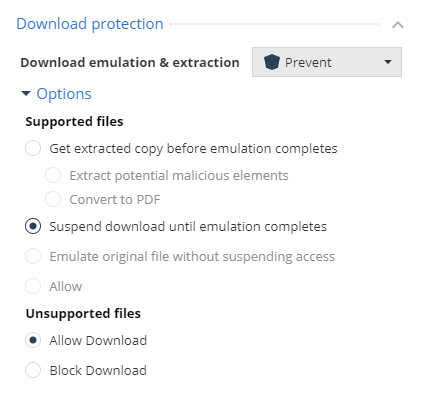Click the Convert to PDF label text

point(115,199)
